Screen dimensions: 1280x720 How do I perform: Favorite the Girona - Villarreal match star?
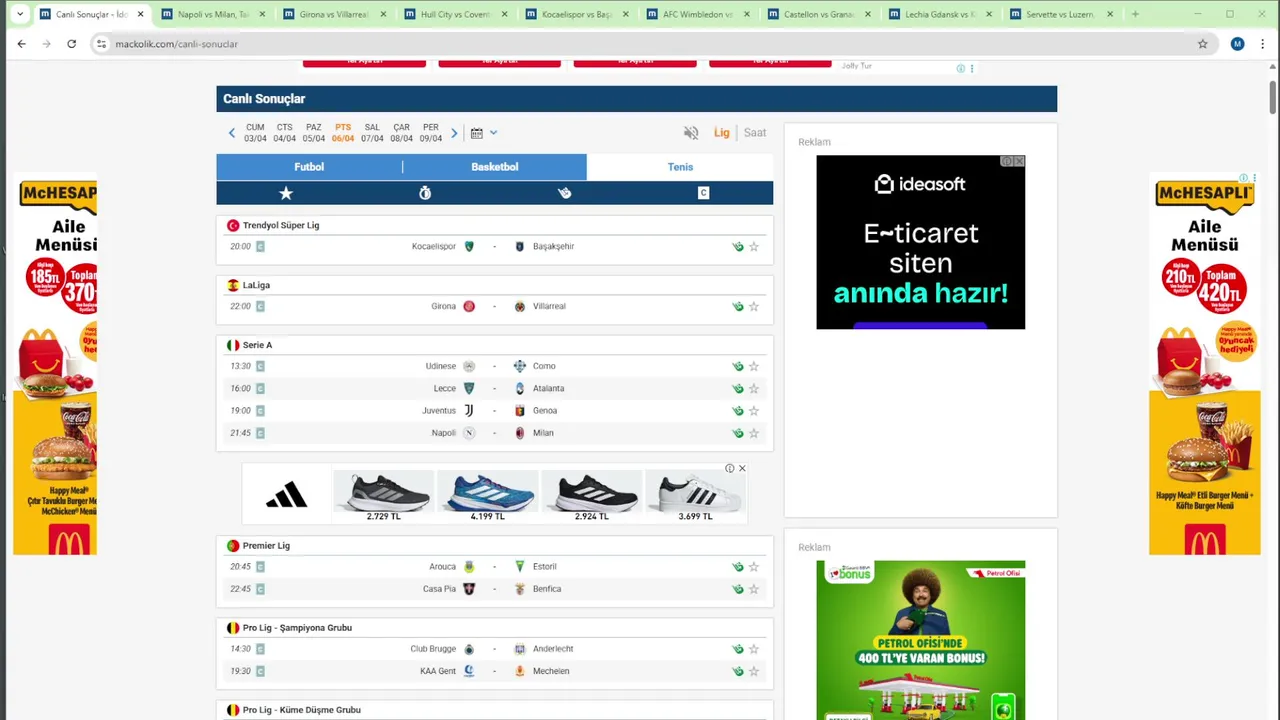coord(754,307)
